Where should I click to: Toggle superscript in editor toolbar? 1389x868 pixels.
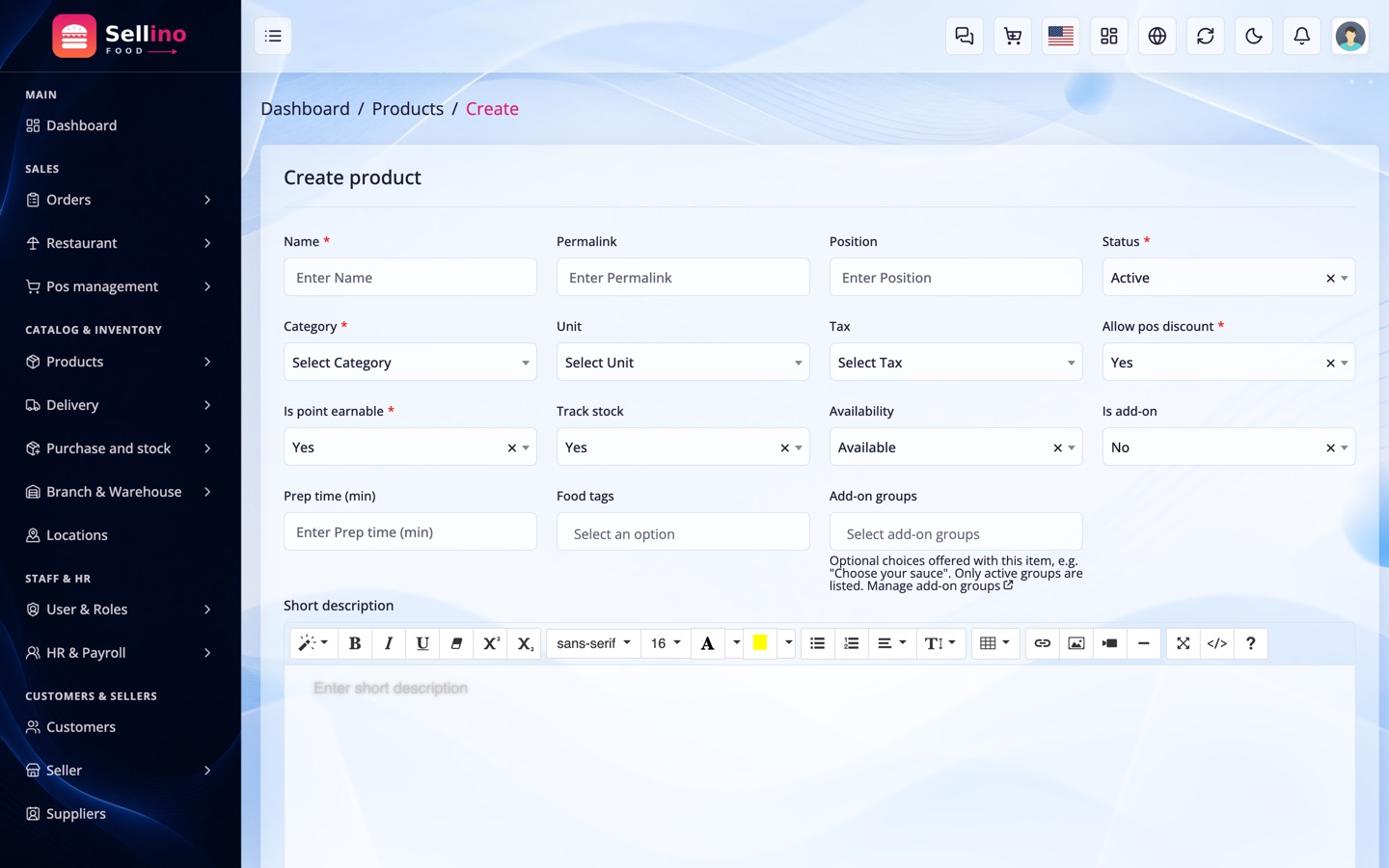click(x=491, y=643)
